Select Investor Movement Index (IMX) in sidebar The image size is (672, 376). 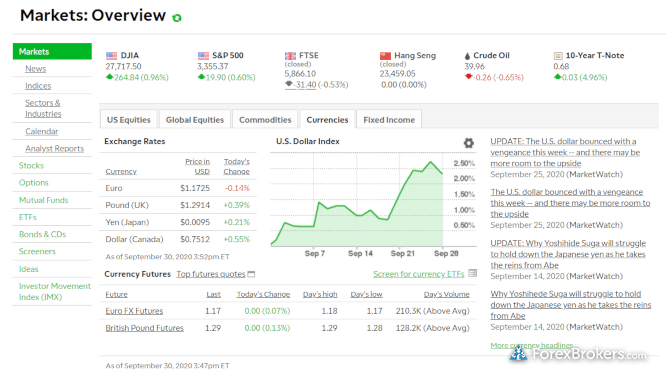[x=54, y=292]
